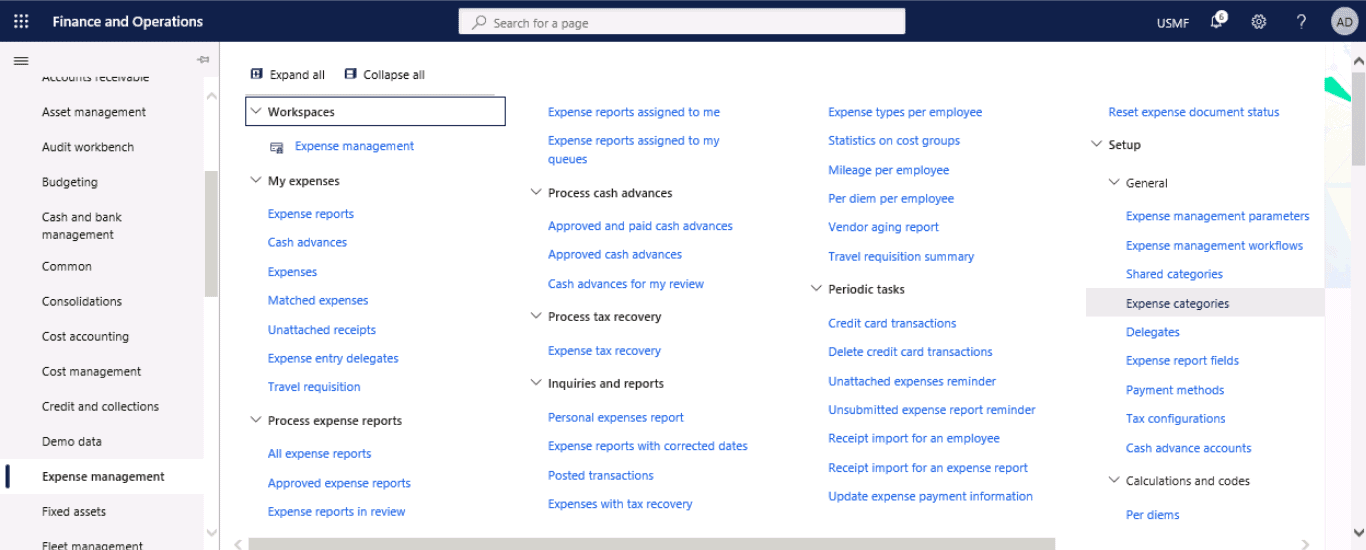The image size is (1366, 550).
Task: Click the horizontal scrollbar at bottom
Action: pyautogui.click(x=651, y=544)
